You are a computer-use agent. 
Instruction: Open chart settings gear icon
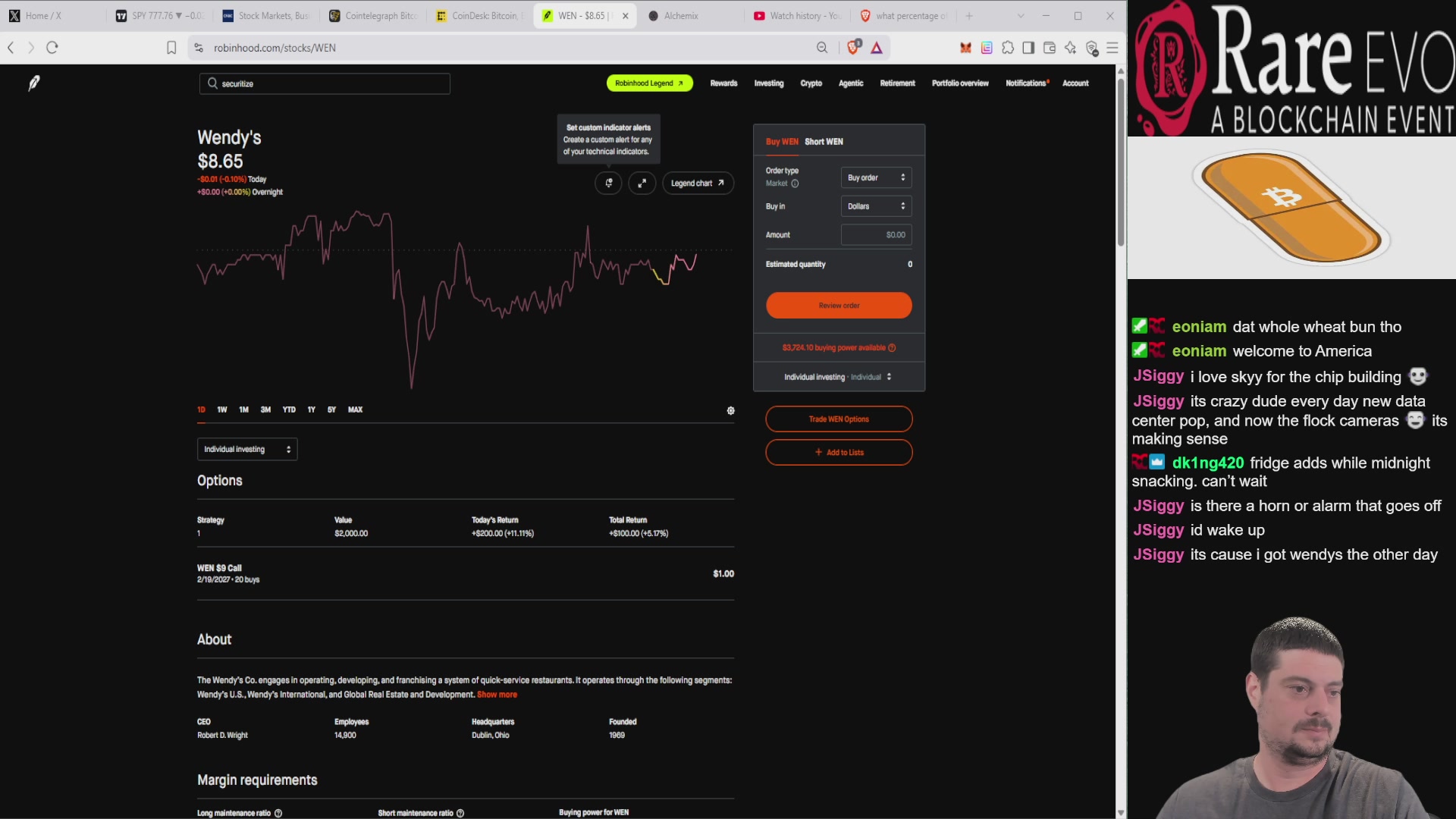(731, 410)
